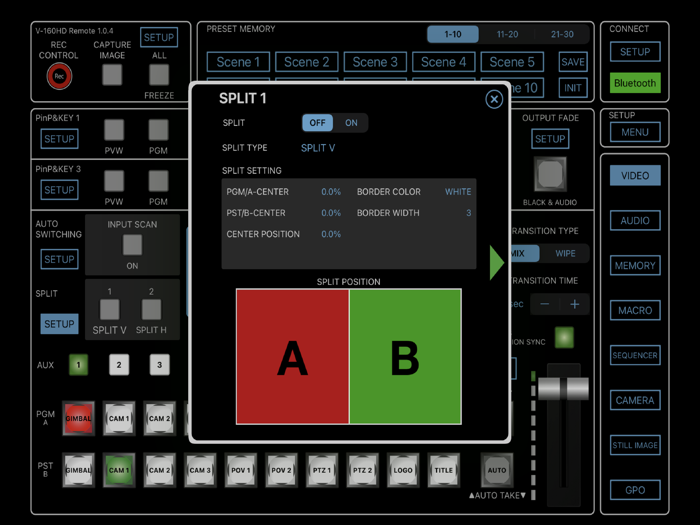The image size is (700, 525).
Task: Increase transition time with plus
Action: coord(575,304)
